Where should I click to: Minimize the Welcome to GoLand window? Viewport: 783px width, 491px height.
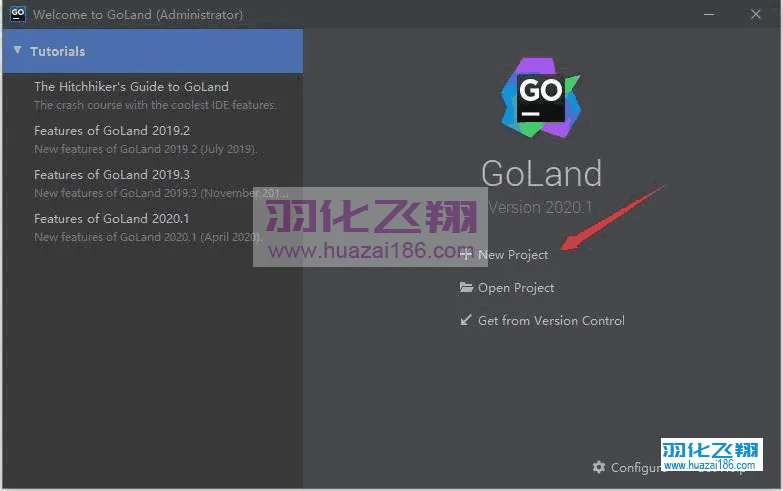[x=709, y=14]
